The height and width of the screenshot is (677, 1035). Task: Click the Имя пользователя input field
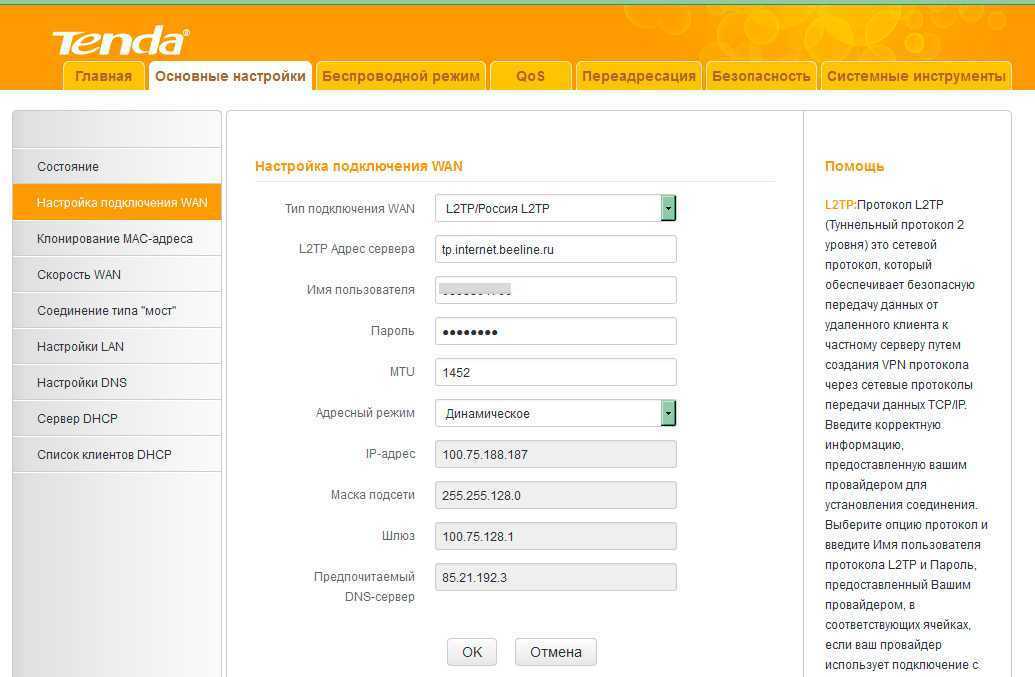[556, 290]
